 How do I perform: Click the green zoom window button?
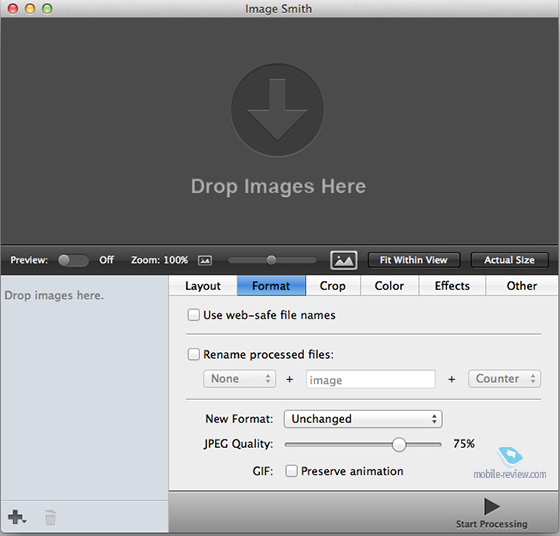47,9
